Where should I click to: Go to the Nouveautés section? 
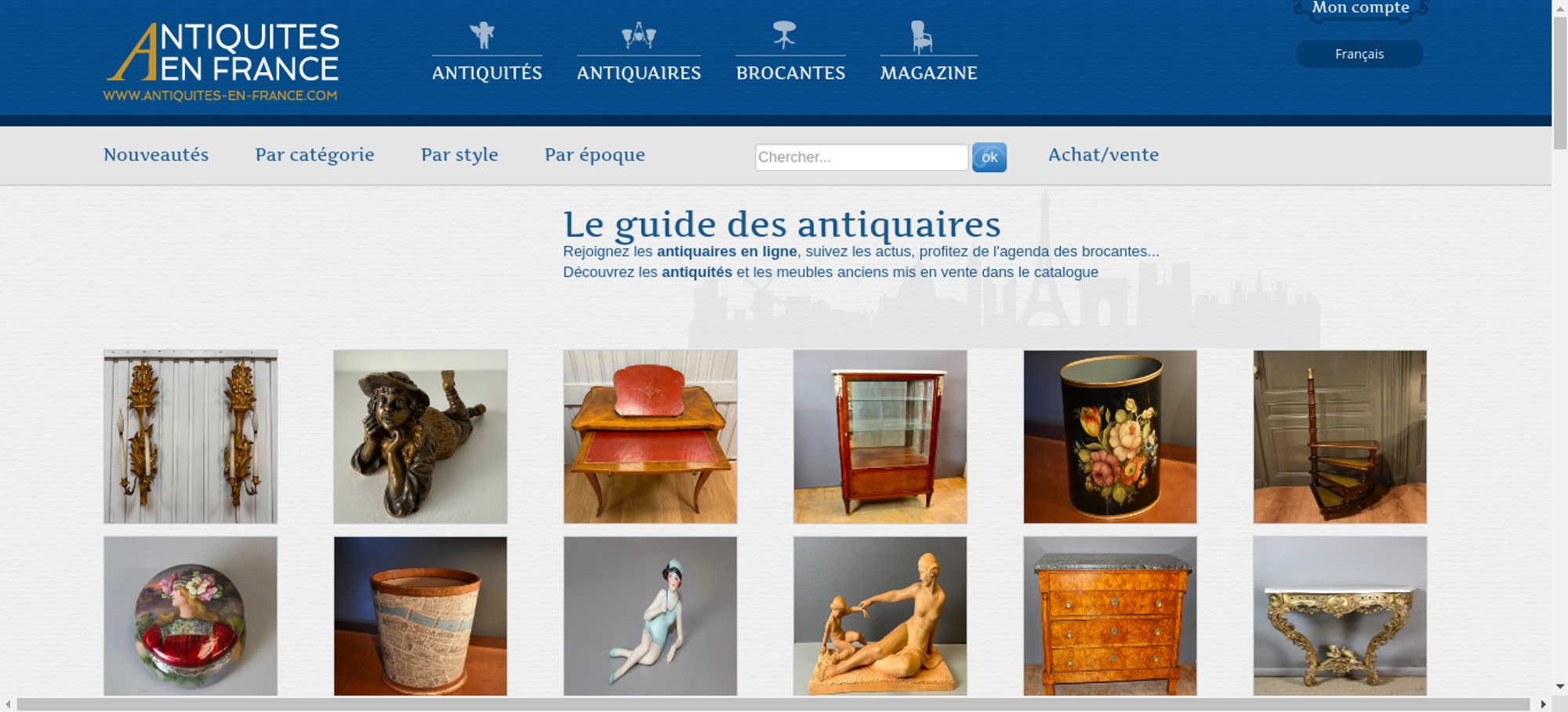coord(156,154)
